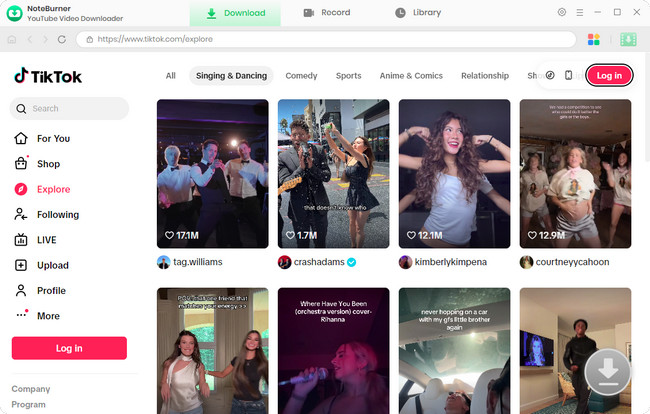Screen dimensions: 650x414
Task: Expand the Company footer section
Action: pyautogui.click(x=31, y=389)
